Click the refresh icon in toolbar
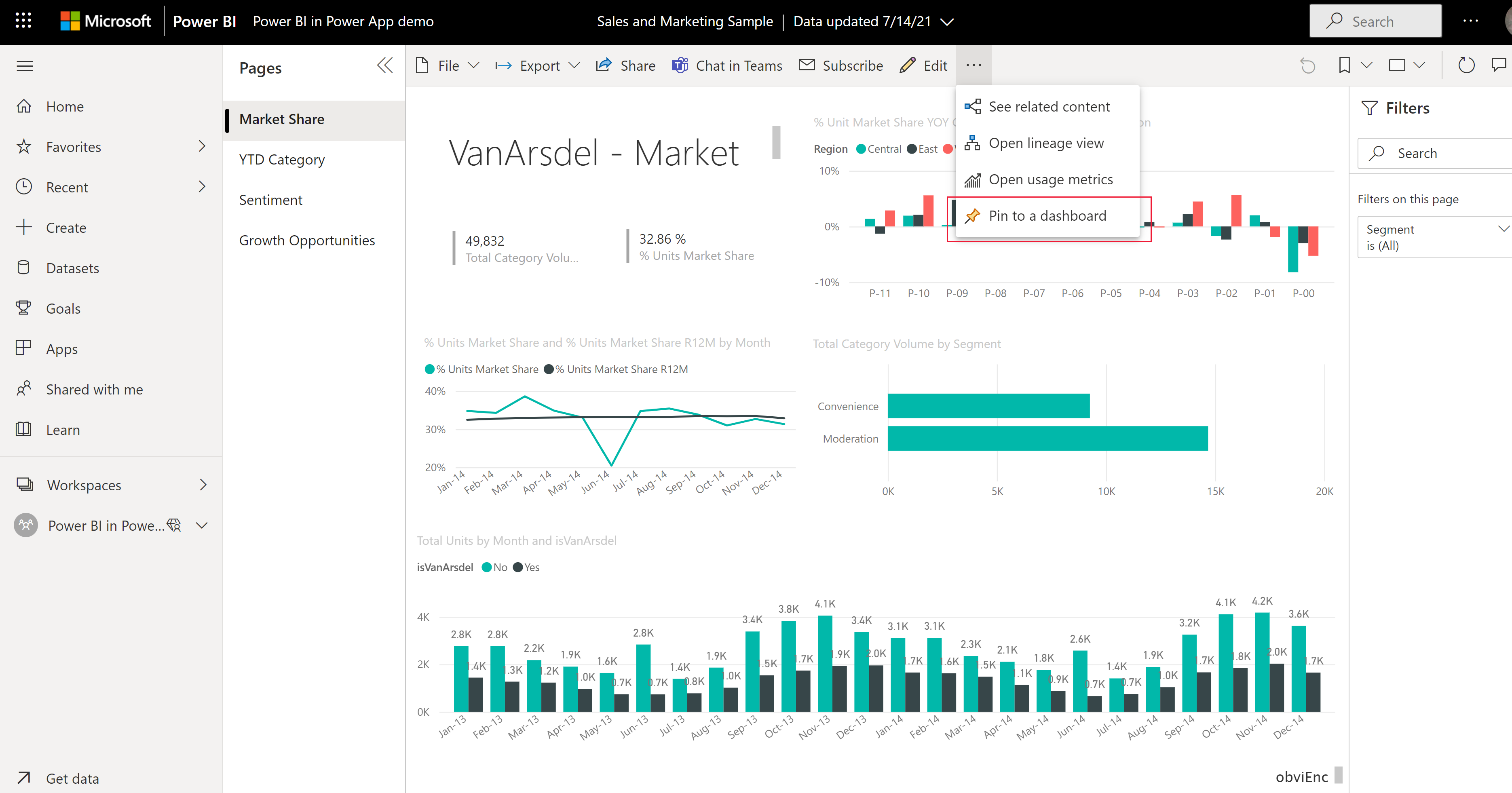 [1463, 65]
